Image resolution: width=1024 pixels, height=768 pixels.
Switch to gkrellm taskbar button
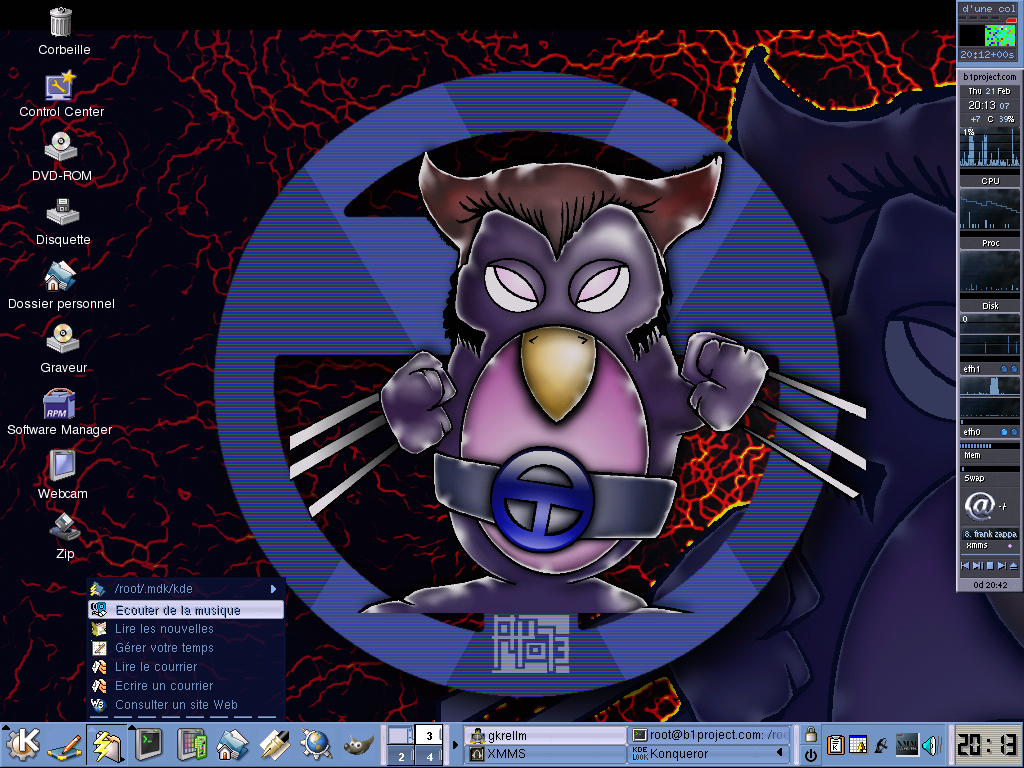(x=545, y=735)
